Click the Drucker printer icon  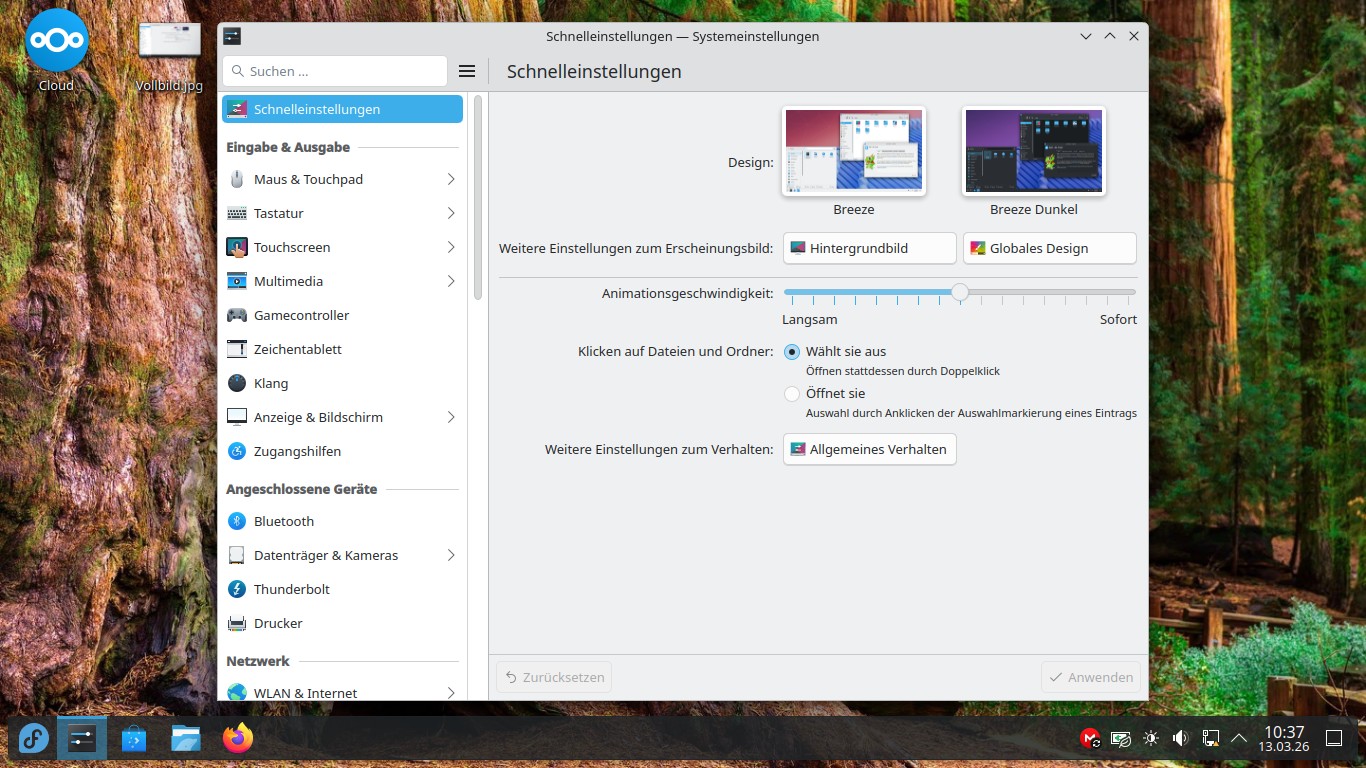(237, 623)
